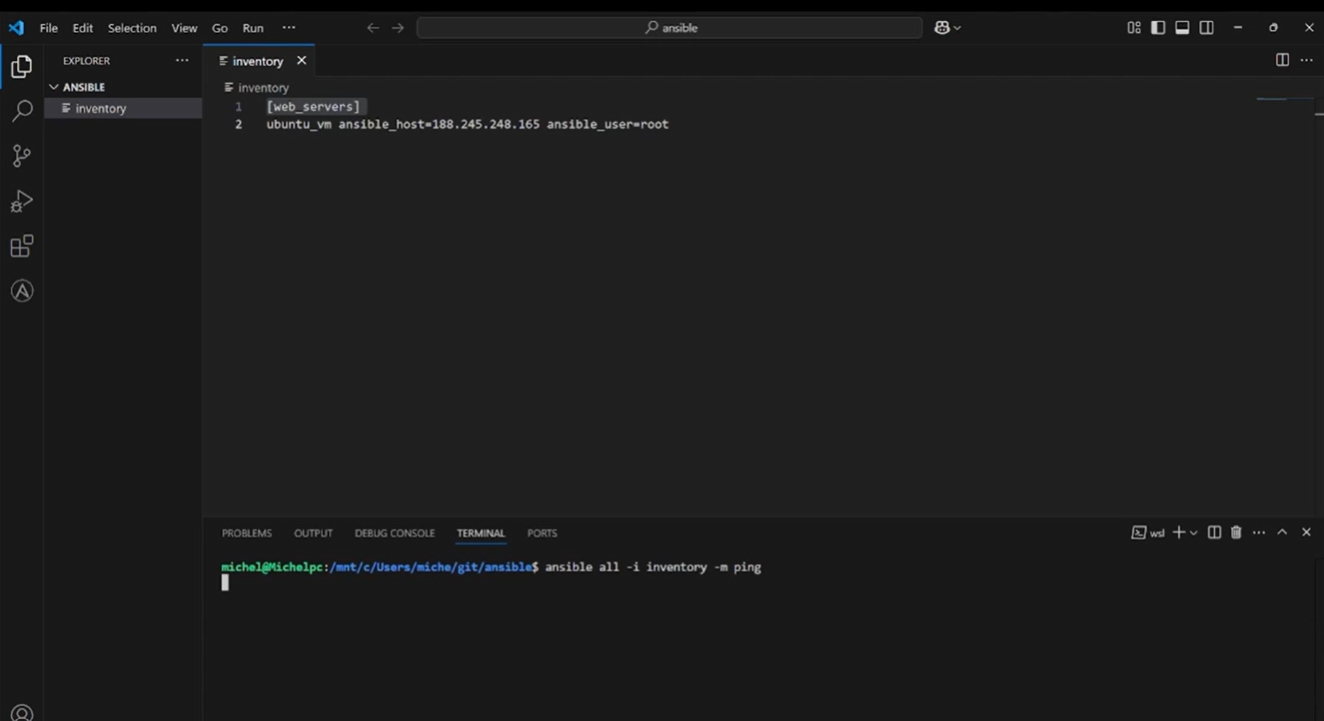Open the Ansible extension view
The image size is (1324, 721).
(x=21, y=291)
